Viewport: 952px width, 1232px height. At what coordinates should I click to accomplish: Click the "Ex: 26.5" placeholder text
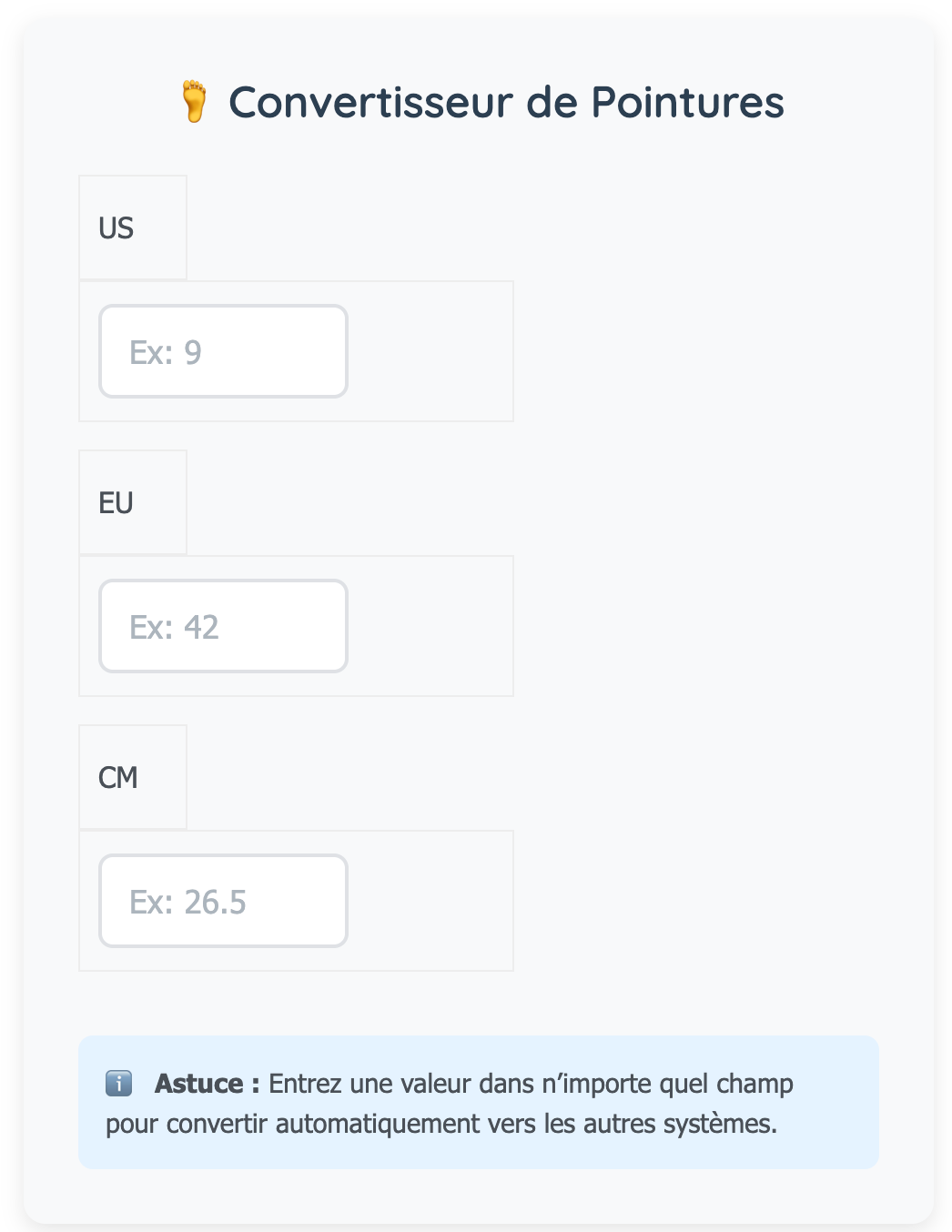pyautogui.click(x=187, y=902)
